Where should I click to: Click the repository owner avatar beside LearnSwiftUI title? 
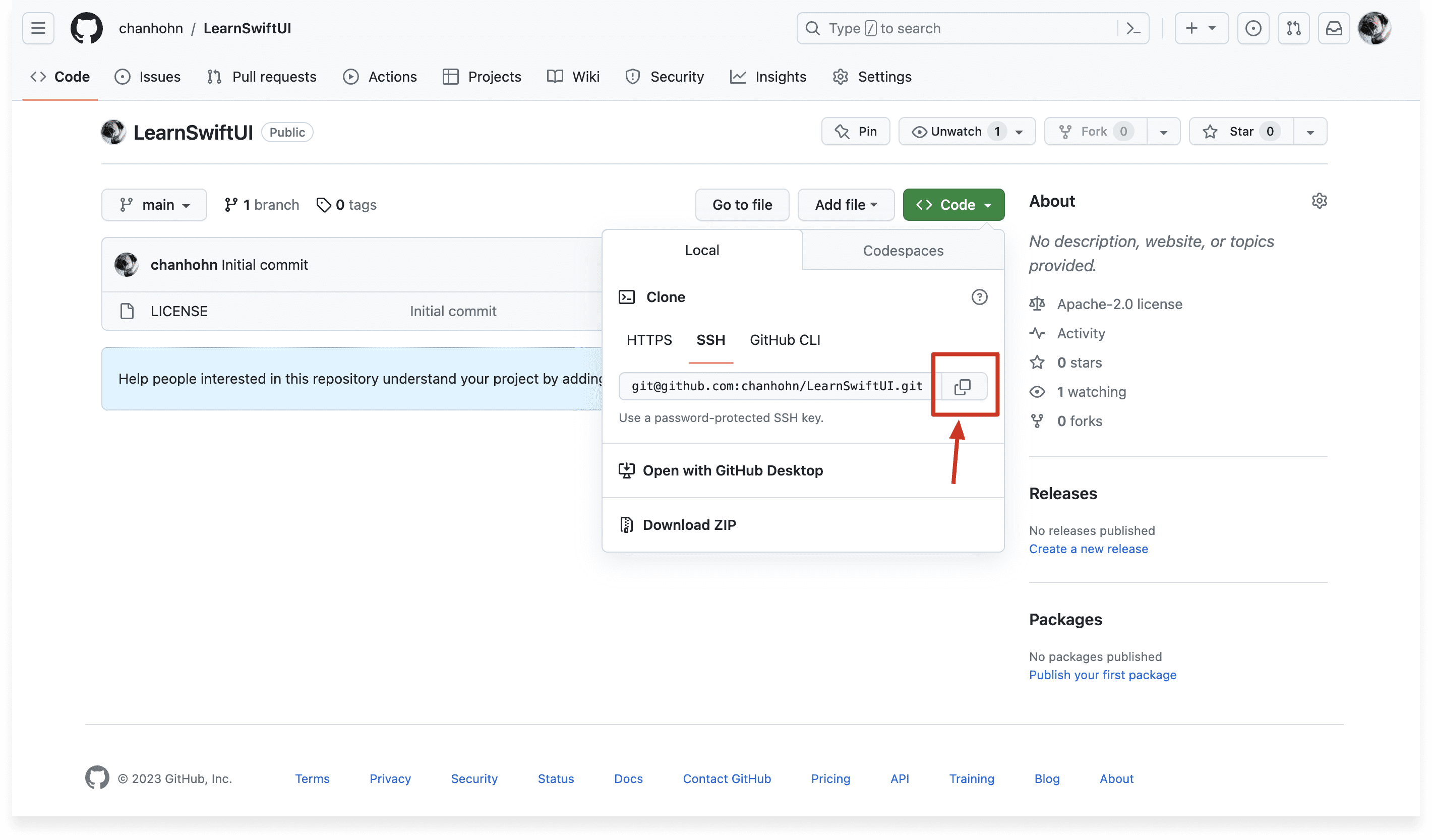pyautogui.click(x=113, y=132)
